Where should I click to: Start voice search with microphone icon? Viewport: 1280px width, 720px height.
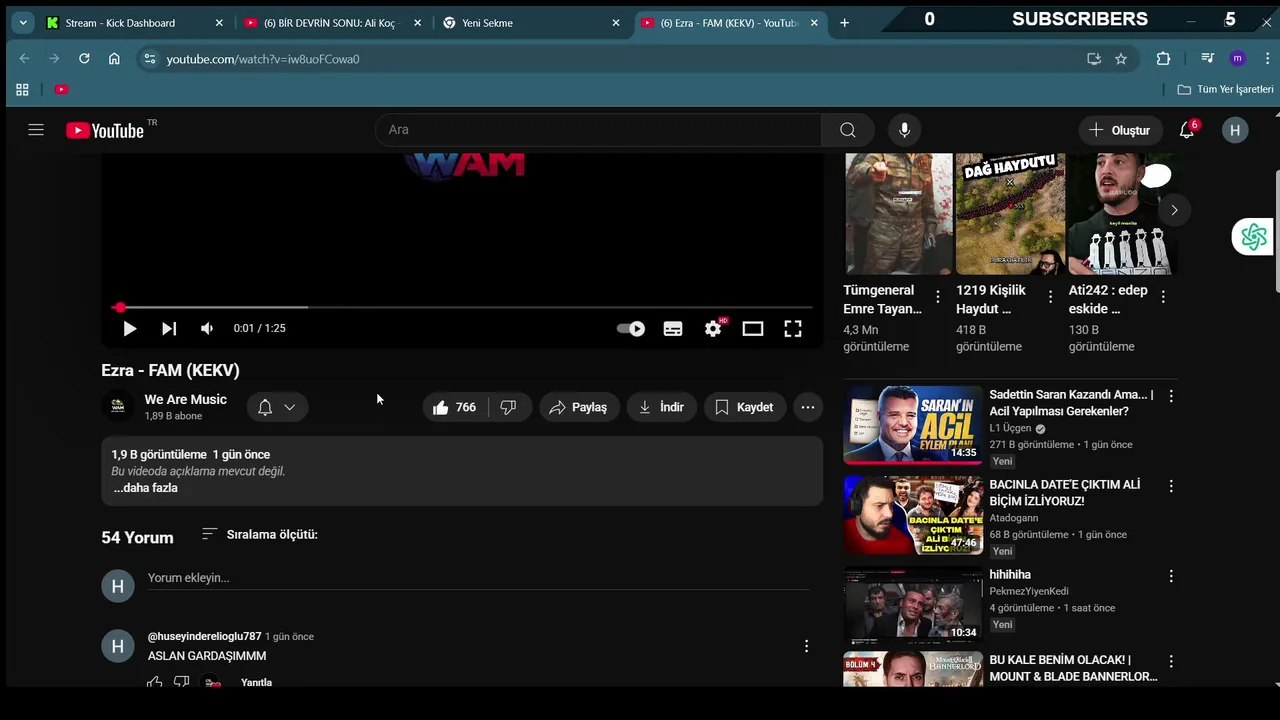pyautogui.click(x=904, y=130)
